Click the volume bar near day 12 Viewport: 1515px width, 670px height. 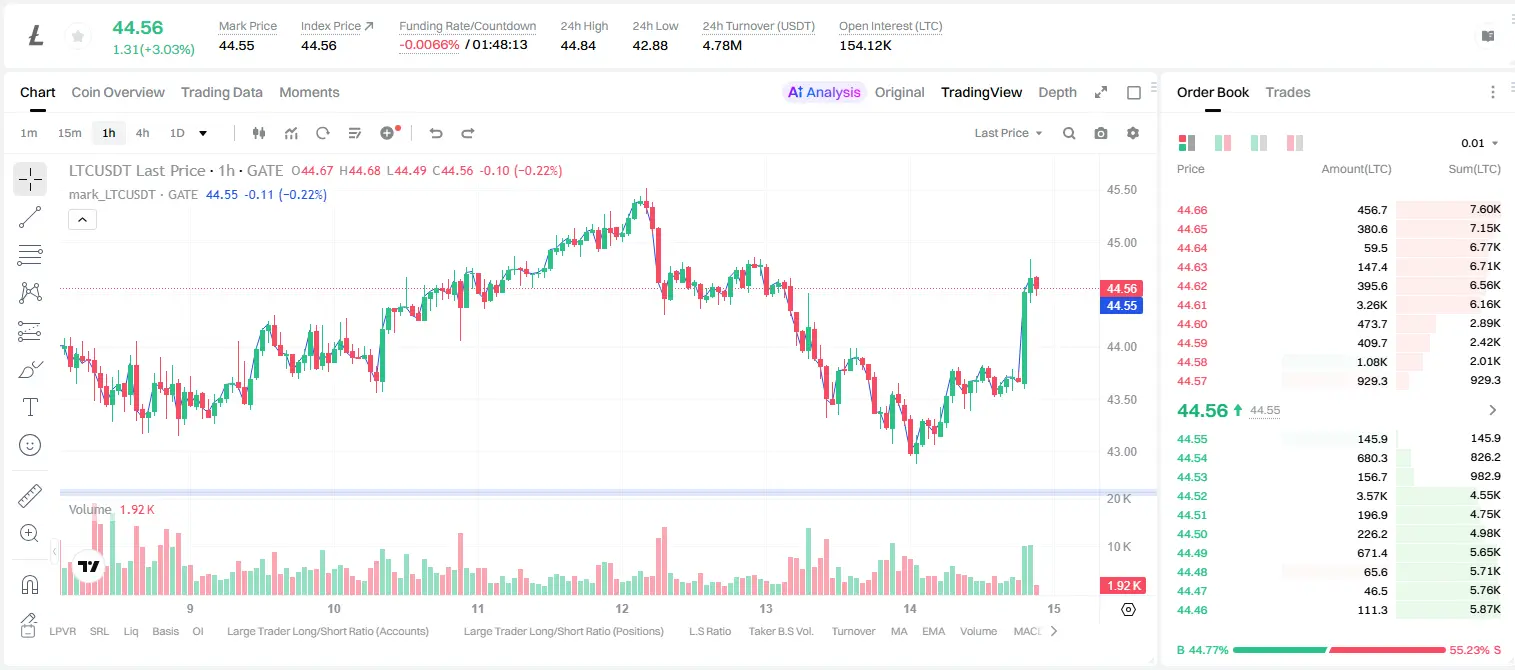[x=662, y=561]
